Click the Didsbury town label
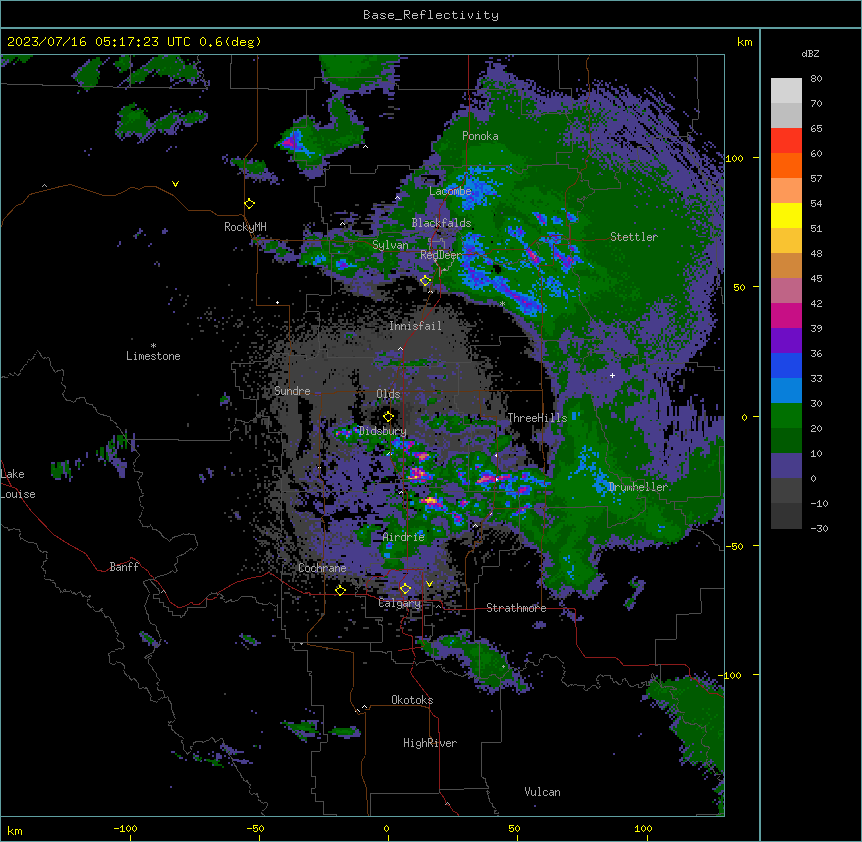The image size is (862, 842). pos(382,431)
